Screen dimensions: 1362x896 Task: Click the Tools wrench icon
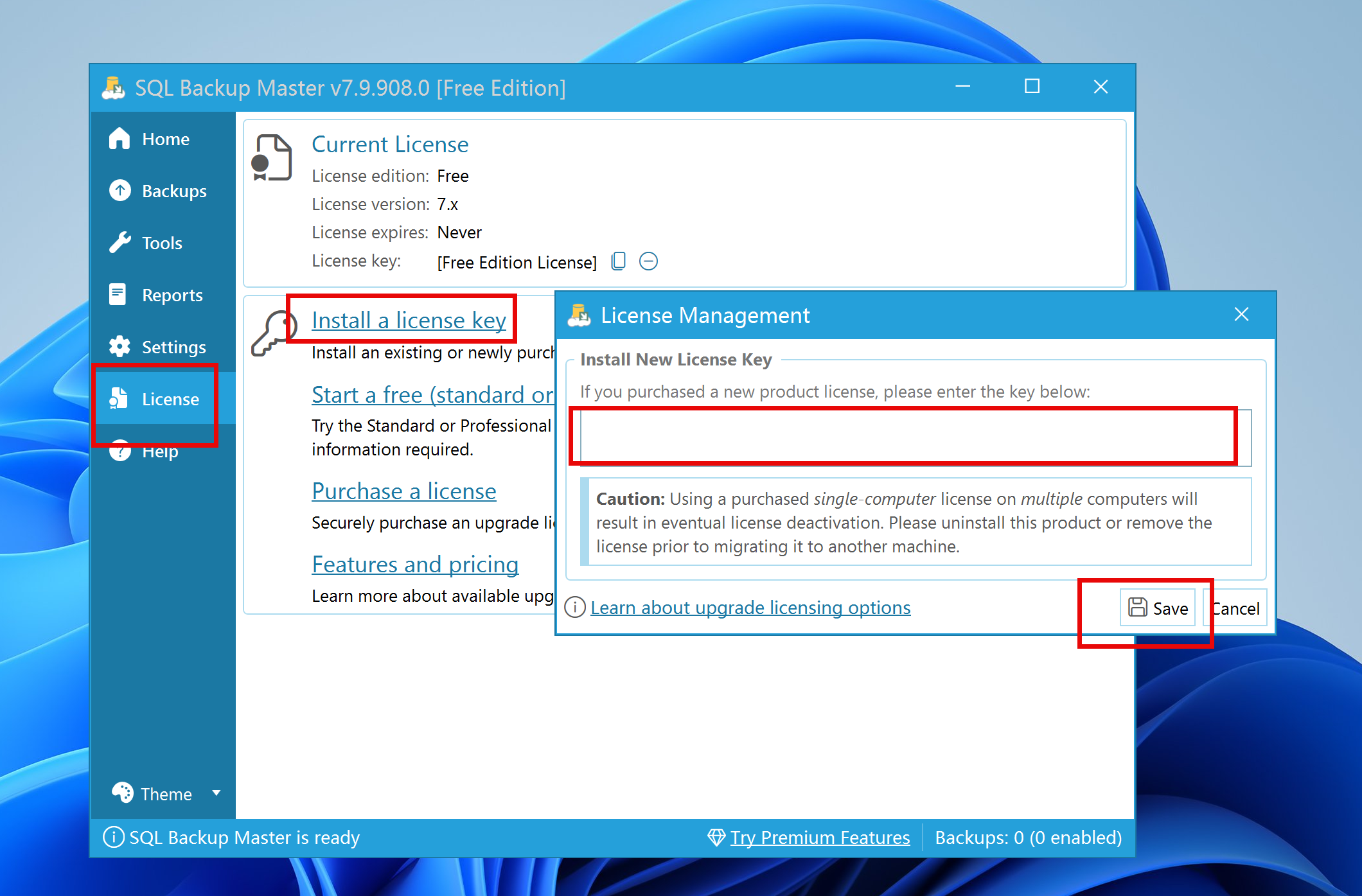119,243
